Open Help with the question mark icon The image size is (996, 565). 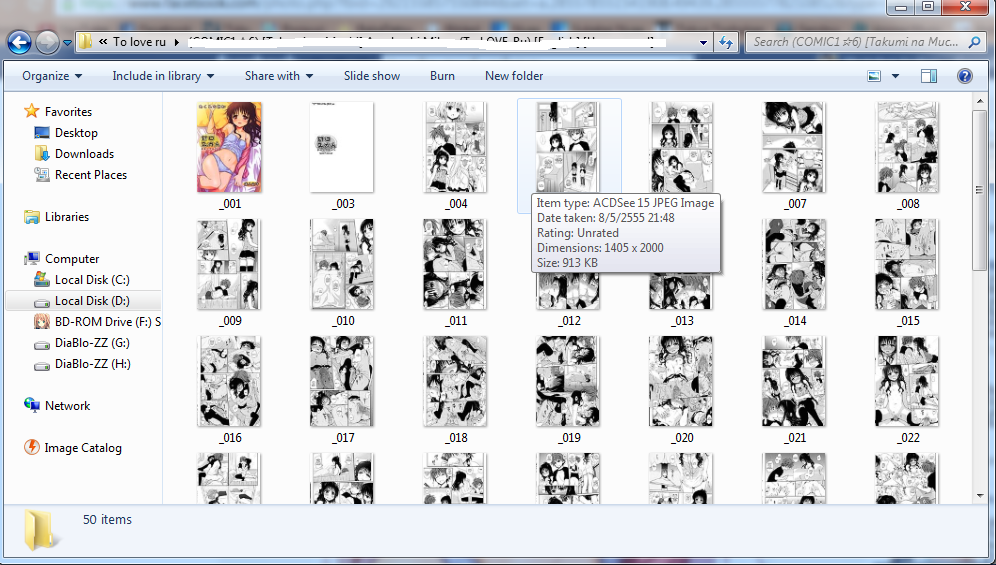(x=964, y=76)
